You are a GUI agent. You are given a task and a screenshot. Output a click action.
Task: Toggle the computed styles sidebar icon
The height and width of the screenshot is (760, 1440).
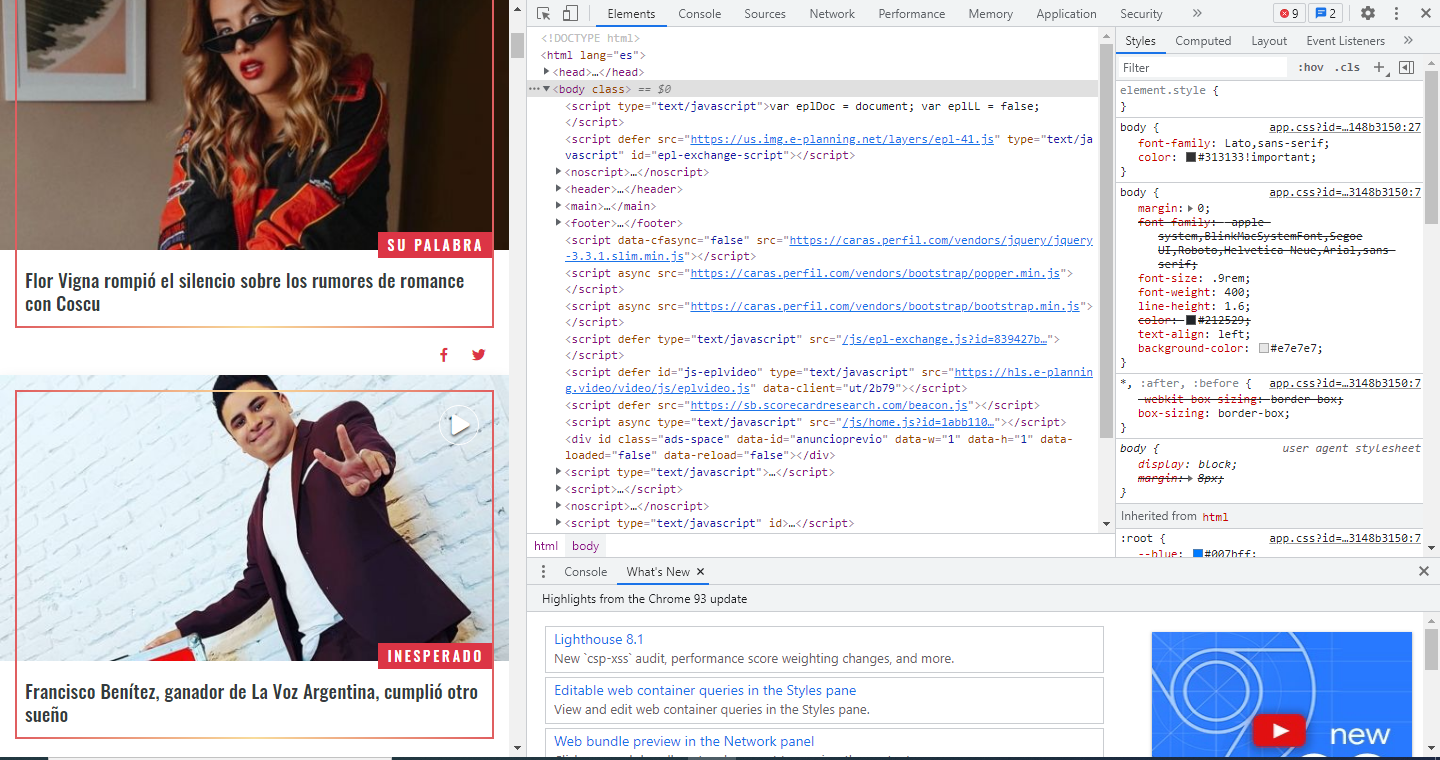pos(1406,68)
